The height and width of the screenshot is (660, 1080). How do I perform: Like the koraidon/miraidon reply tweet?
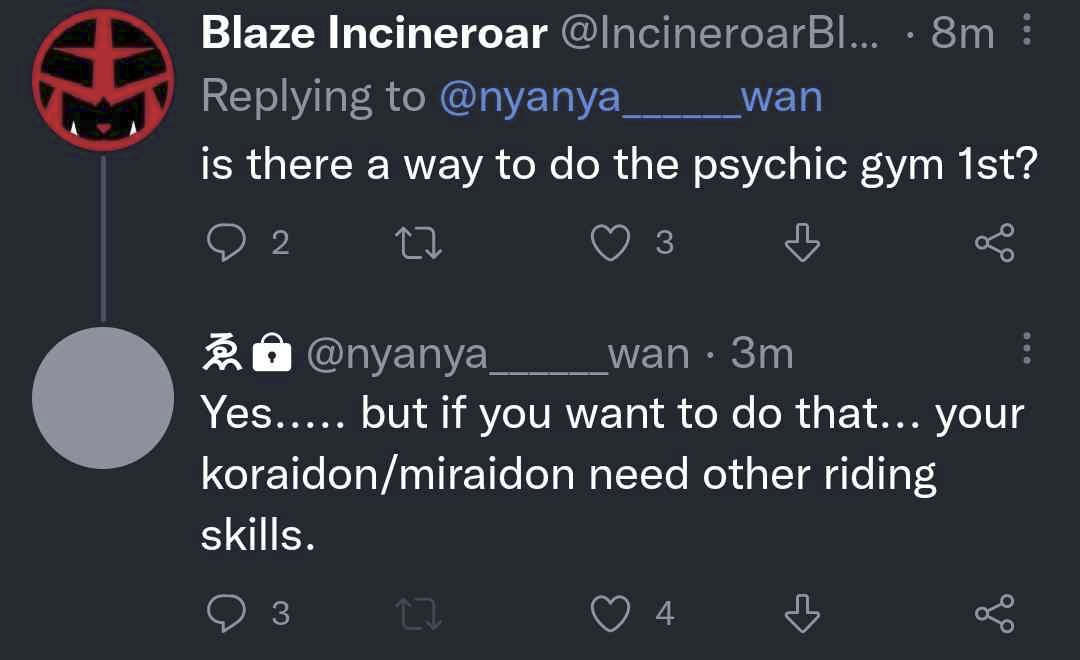[x=610, y=614]
